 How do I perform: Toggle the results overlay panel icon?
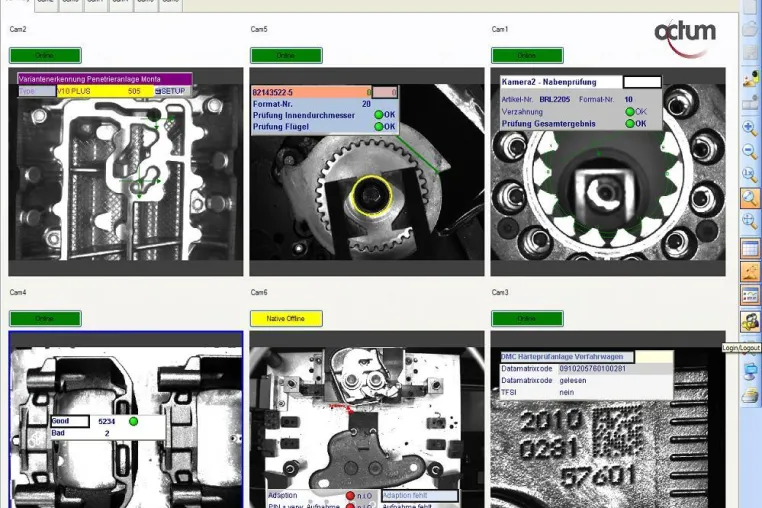[750, 295]
